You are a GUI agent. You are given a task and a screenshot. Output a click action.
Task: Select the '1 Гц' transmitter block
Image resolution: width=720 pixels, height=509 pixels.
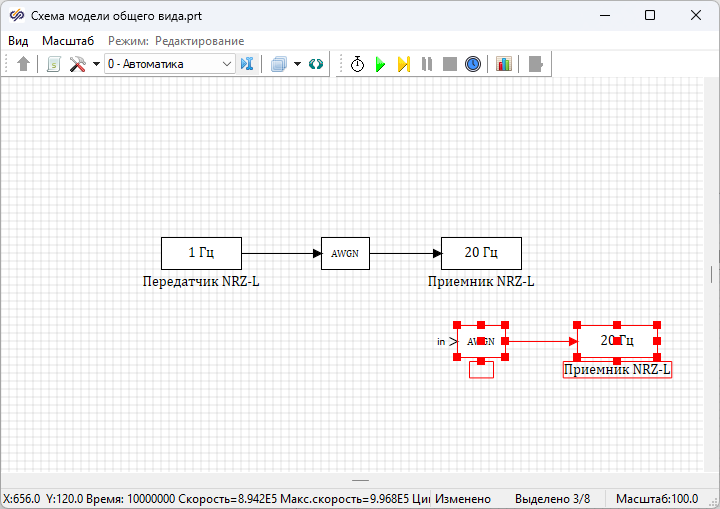(201, 253)
